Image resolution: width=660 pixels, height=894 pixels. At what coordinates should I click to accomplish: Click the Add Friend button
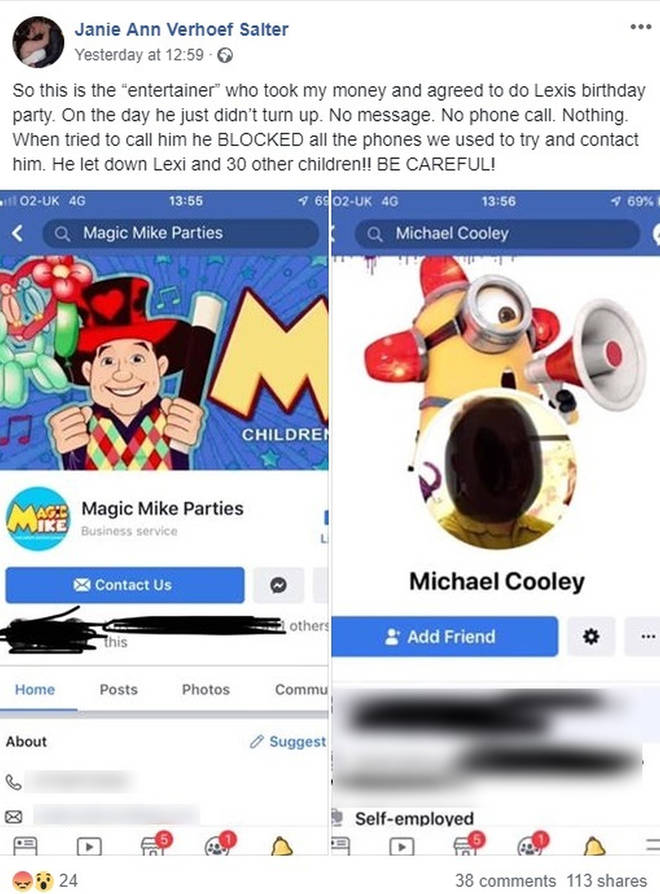click(x=445, y=636)
